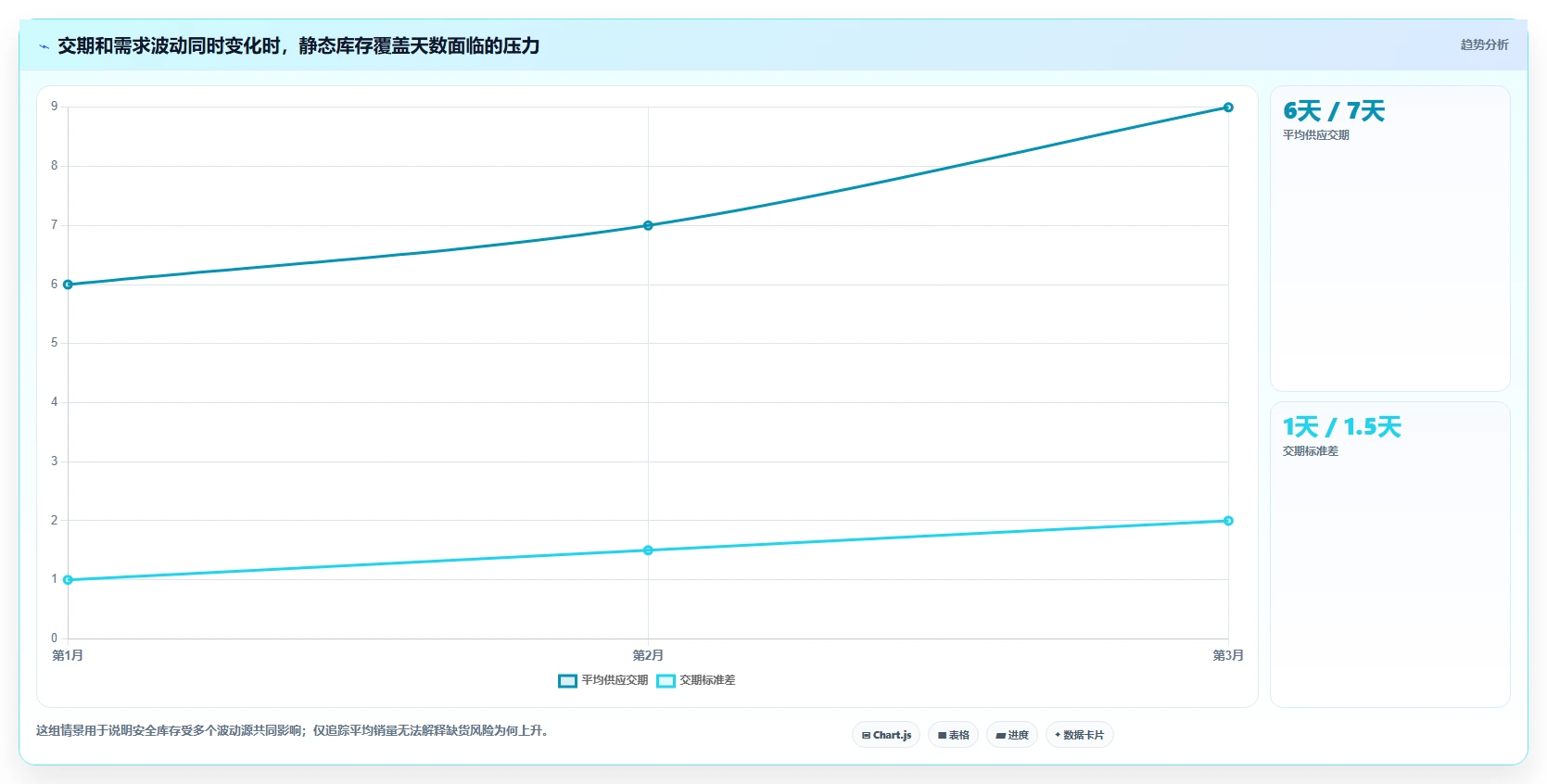This screenshot has width=1547, height=784.
Task: Toggle the 平均供应交期 legend series
Action: [x=603, y=680]
